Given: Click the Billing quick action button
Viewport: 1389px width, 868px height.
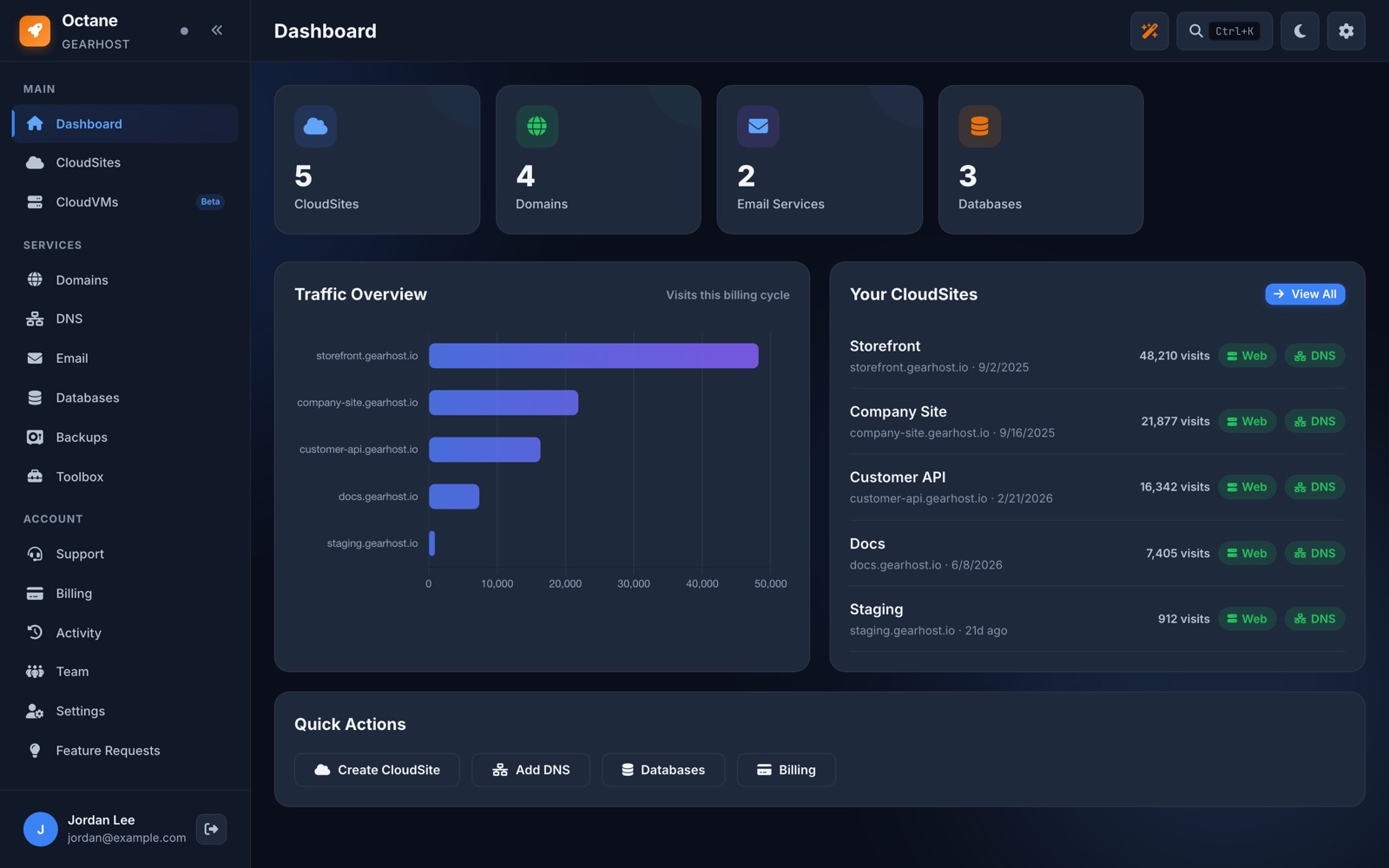Looking at the screenshot, I should click(x=787, y=770).
